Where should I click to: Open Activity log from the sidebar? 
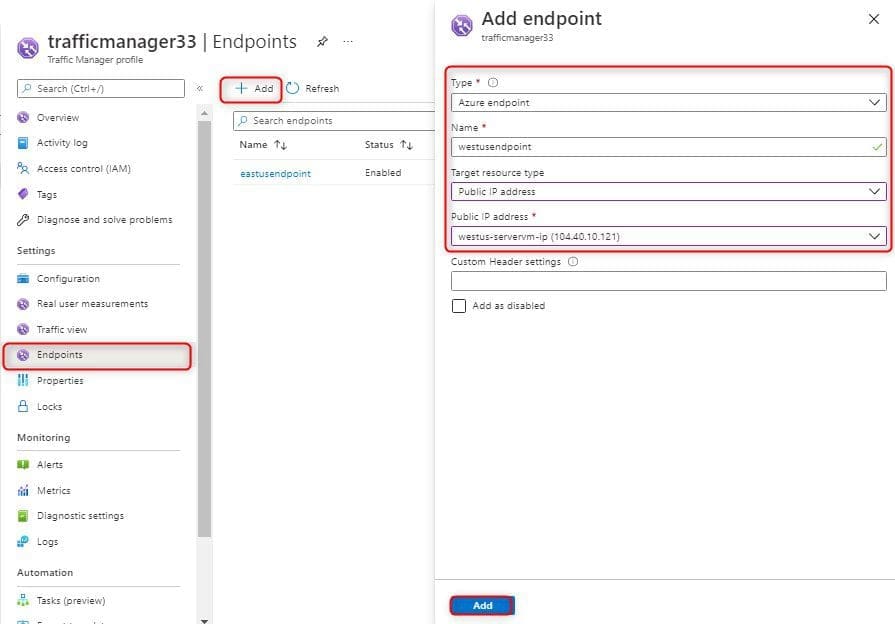[62, 143]
